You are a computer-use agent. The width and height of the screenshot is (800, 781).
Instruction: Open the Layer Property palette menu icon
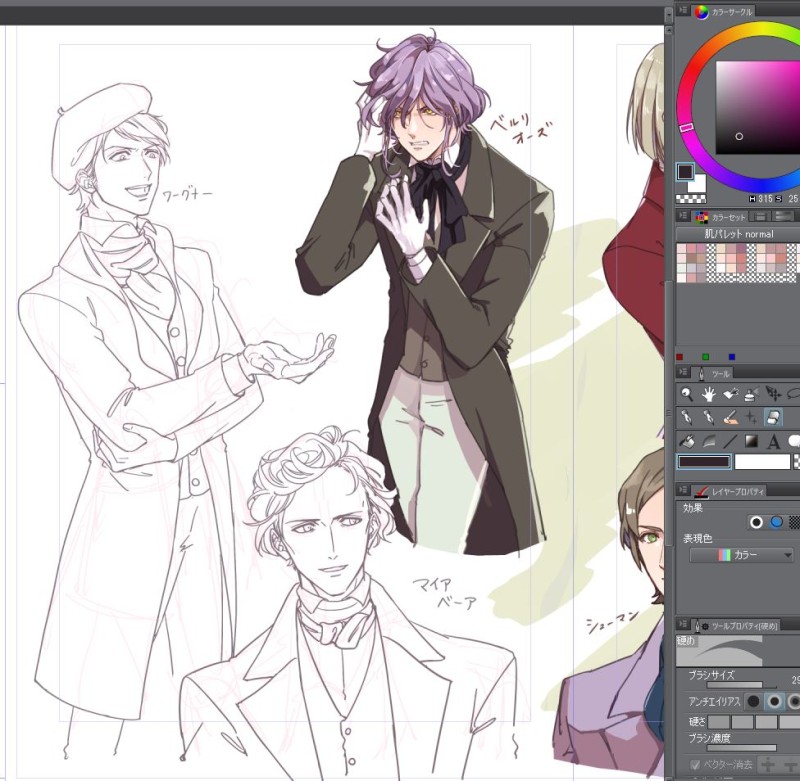tap(683, 490)
